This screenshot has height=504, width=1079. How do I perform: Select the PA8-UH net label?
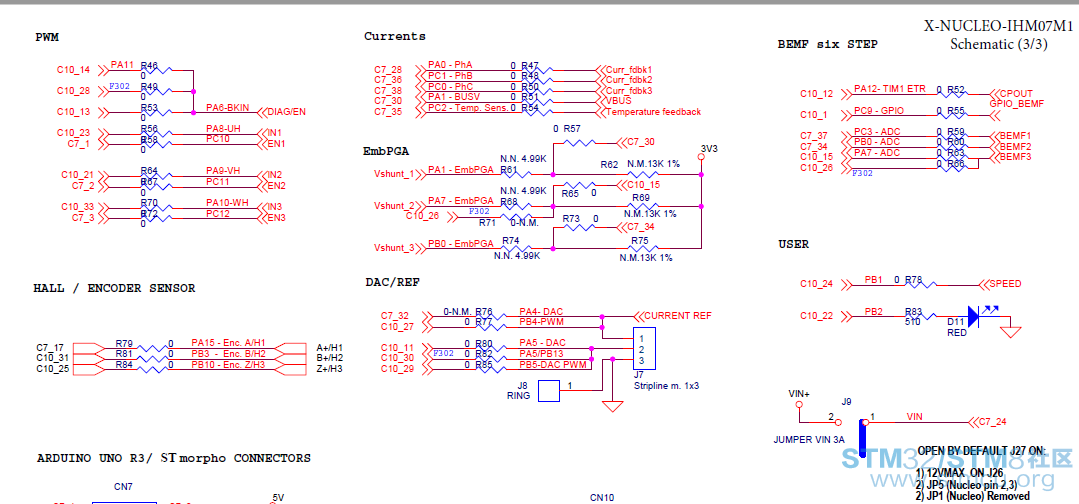pos(222,129)
